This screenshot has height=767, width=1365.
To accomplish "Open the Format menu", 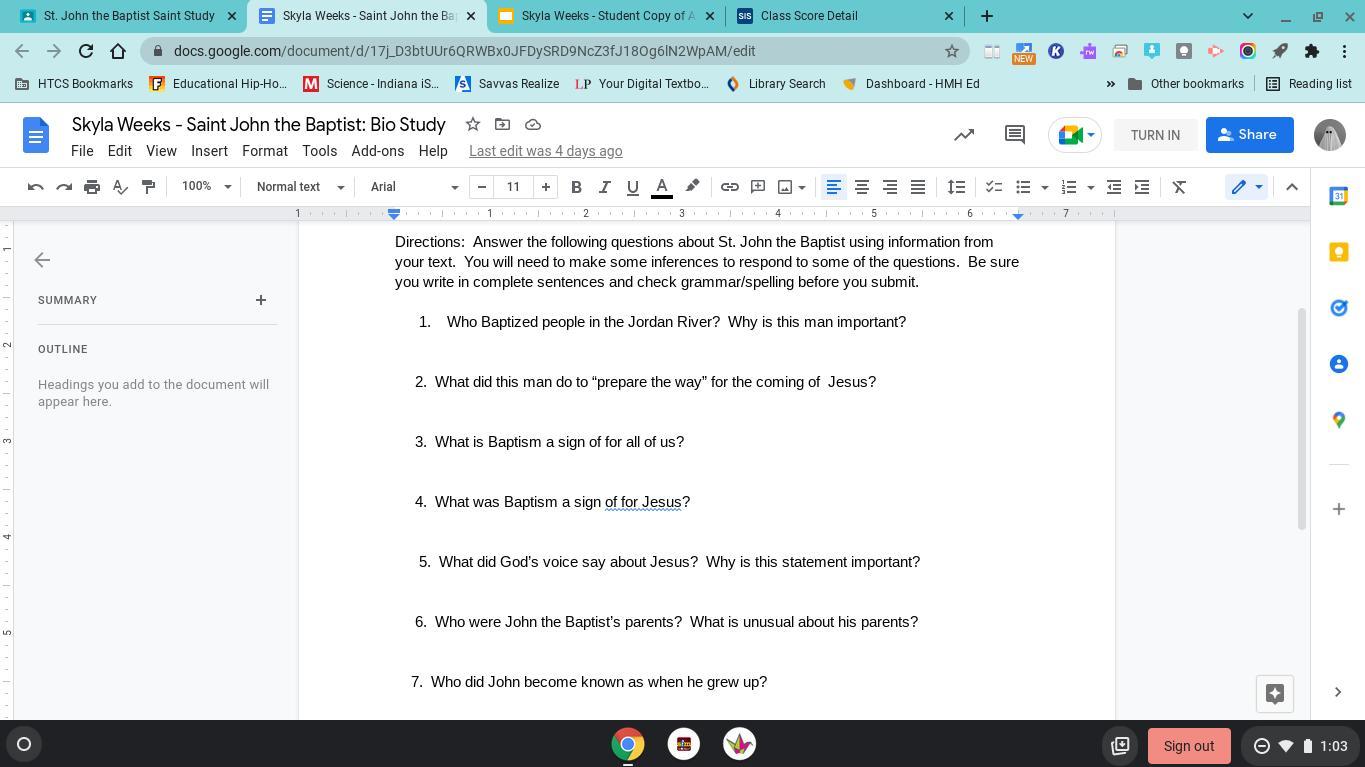I will (265, 151).
